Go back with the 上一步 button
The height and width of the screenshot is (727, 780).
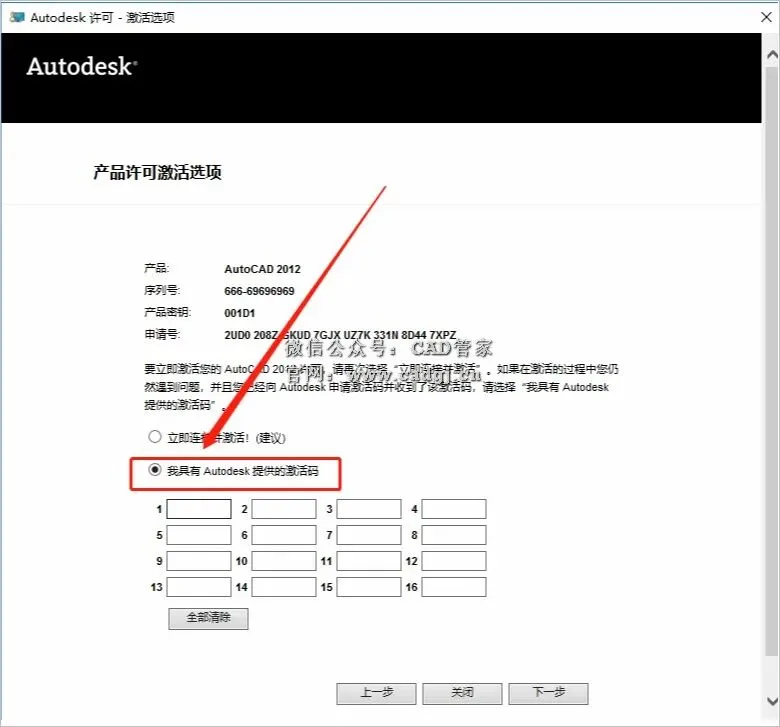click(377, 694)
